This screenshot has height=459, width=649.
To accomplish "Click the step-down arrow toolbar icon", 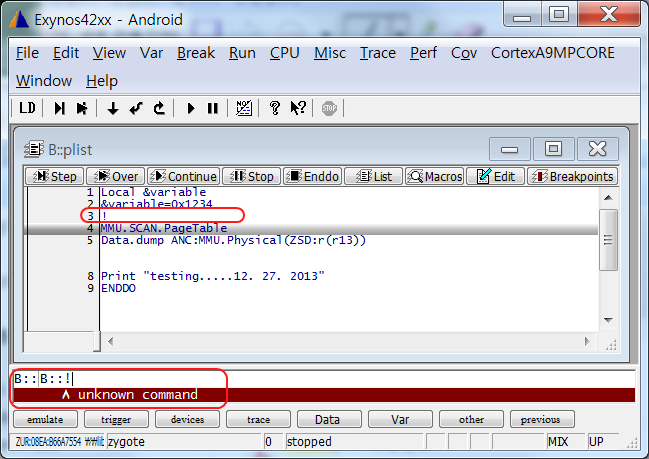I will point(113,108).
